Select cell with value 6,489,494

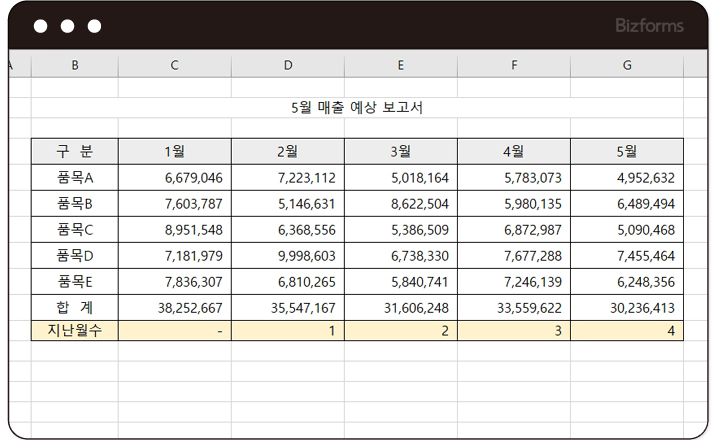pos(627,203)
